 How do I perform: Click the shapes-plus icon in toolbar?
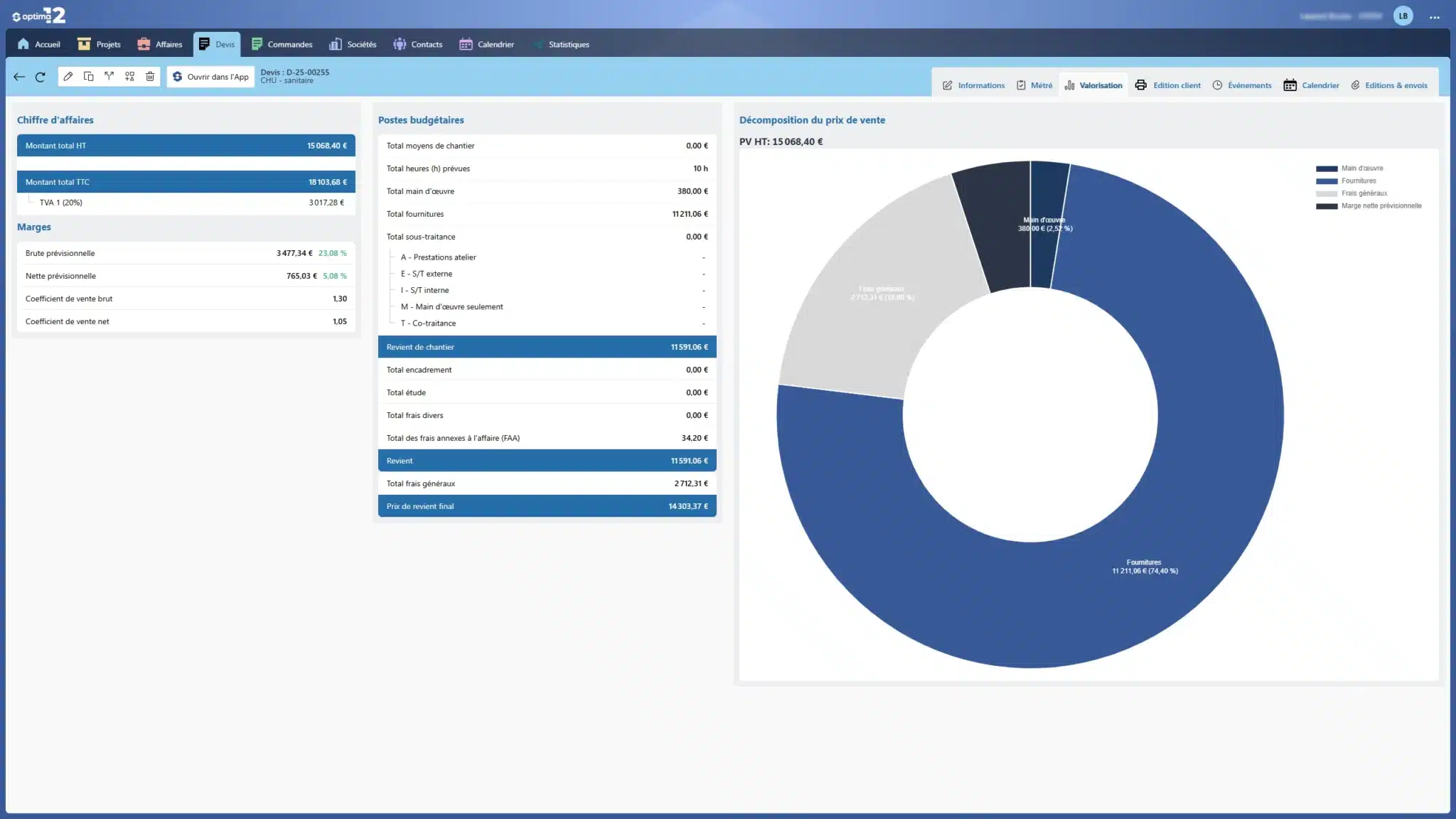click(x=129, y=77)
